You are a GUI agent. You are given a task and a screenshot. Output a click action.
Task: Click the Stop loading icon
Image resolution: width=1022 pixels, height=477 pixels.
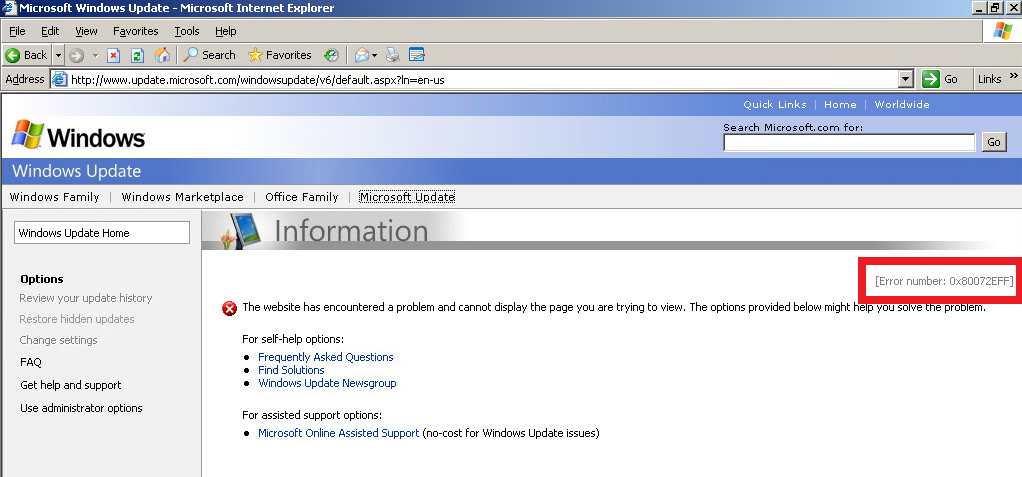click(x=113, y=55)
